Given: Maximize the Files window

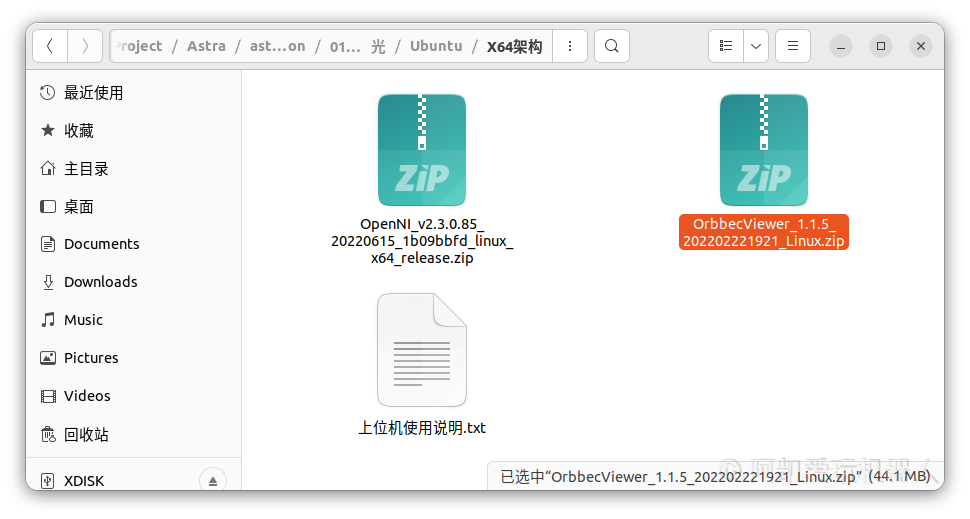Looking at the screenshot, I should click(881, 46).
